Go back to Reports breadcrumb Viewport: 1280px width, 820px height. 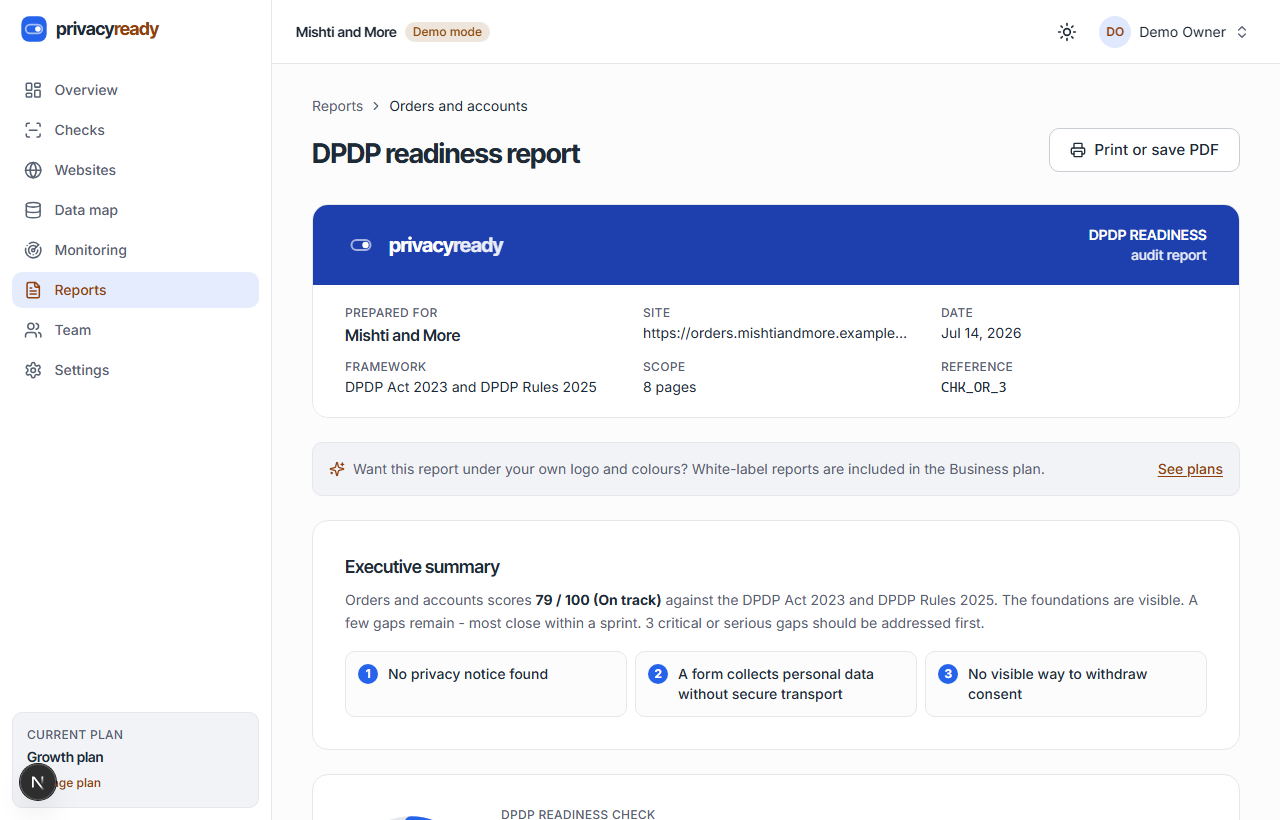point(337,106)
